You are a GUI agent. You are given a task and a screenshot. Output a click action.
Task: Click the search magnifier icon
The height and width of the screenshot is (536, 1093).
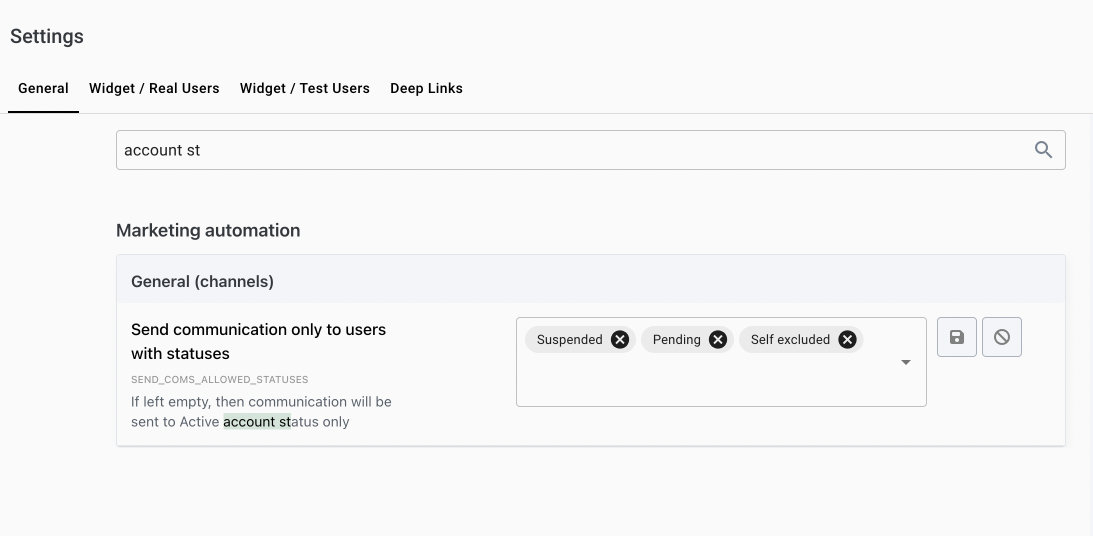click(x=1043, y=150)
